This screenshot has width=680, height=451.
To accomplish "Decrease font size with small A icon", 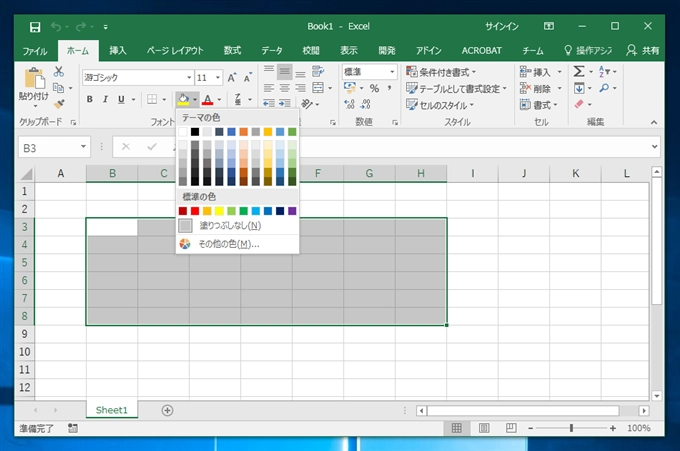I will click(247, 78).
